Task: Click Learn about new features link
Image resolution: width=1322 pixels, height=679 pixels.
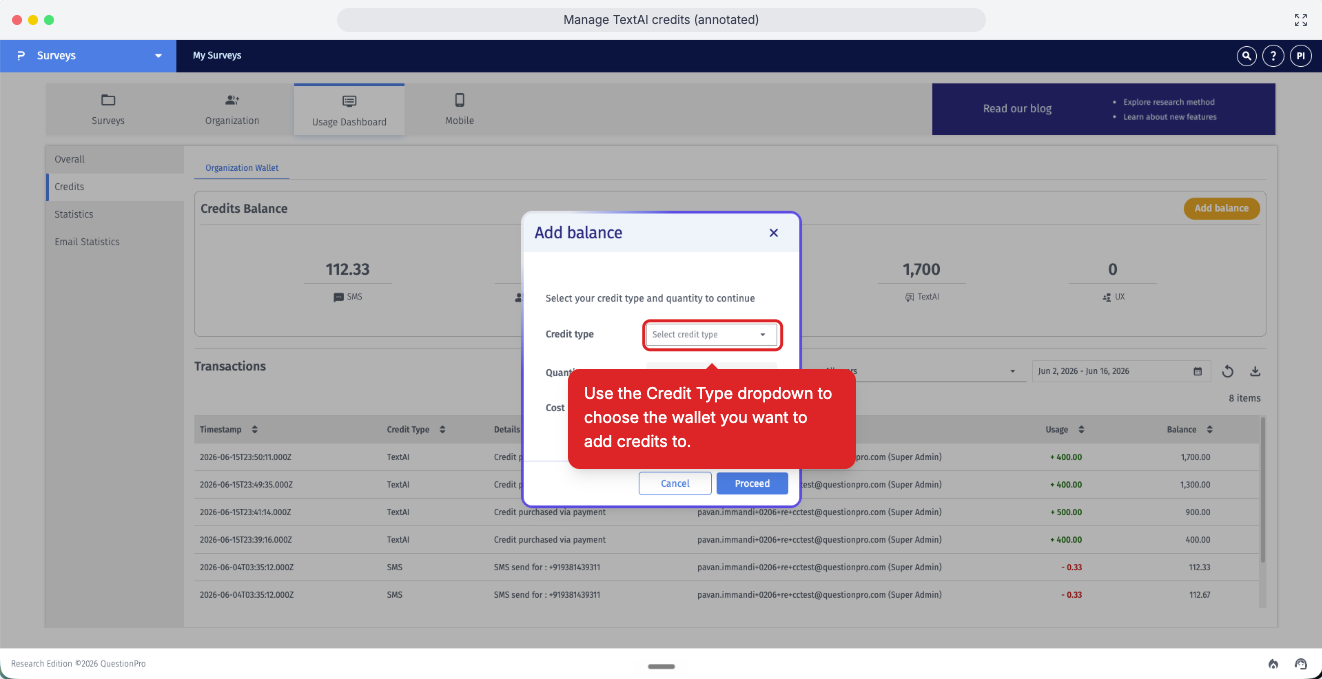Action: (x=1169, y=117)
